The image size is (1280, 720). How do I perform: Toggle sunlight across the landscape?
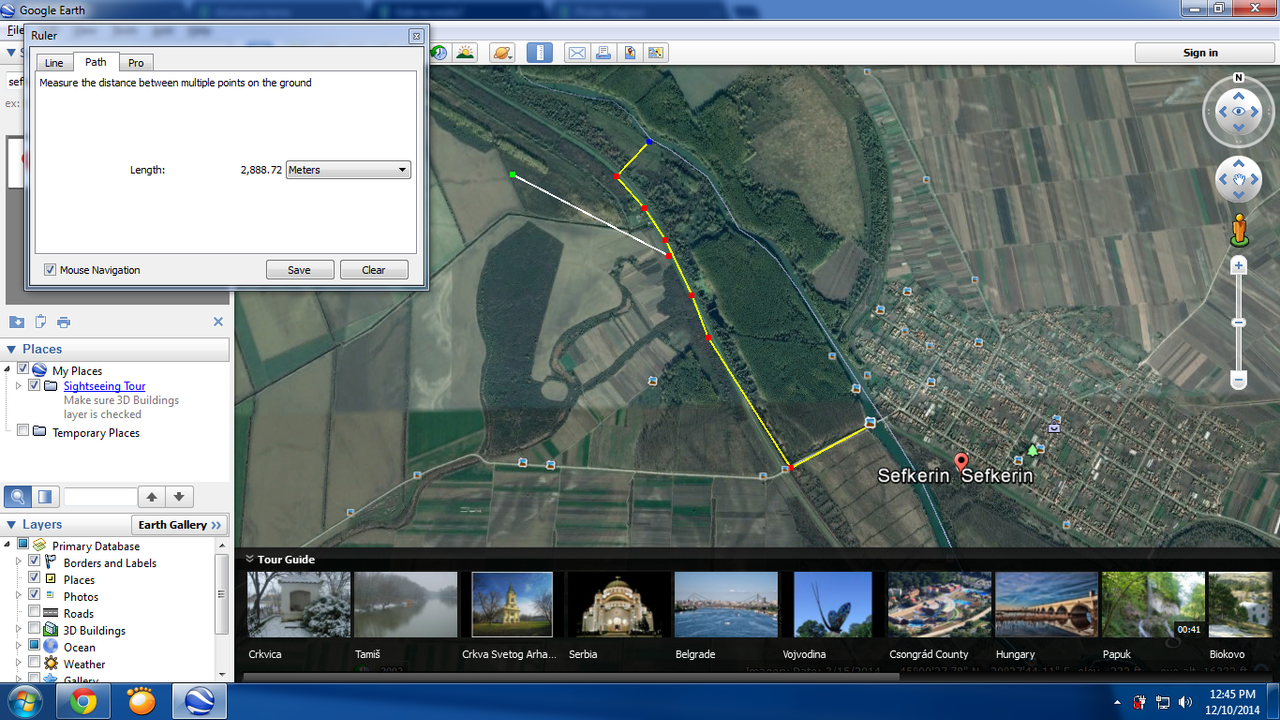[465, 52]
